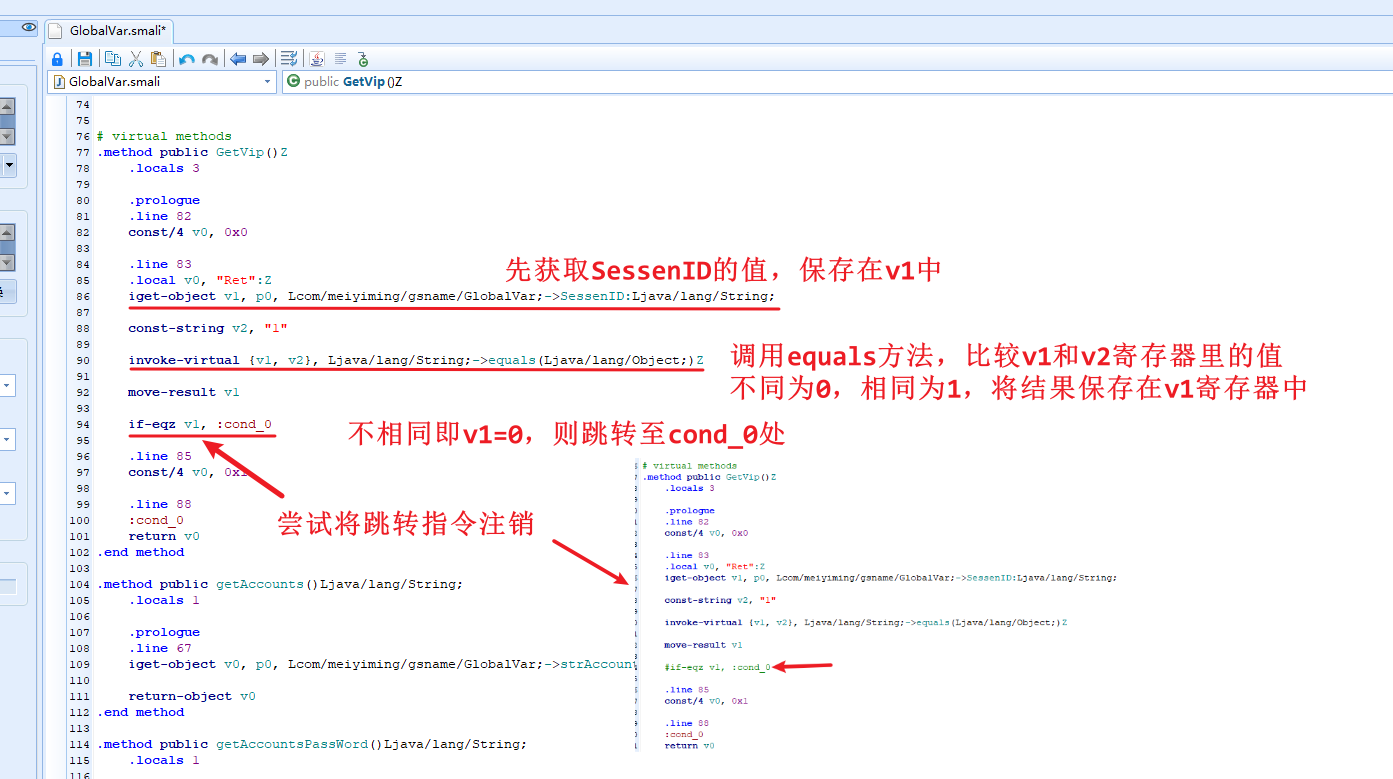This screenshot has height=779, width=1393.
Task: Click '.end method' on line 102
Action: point(140,552)
